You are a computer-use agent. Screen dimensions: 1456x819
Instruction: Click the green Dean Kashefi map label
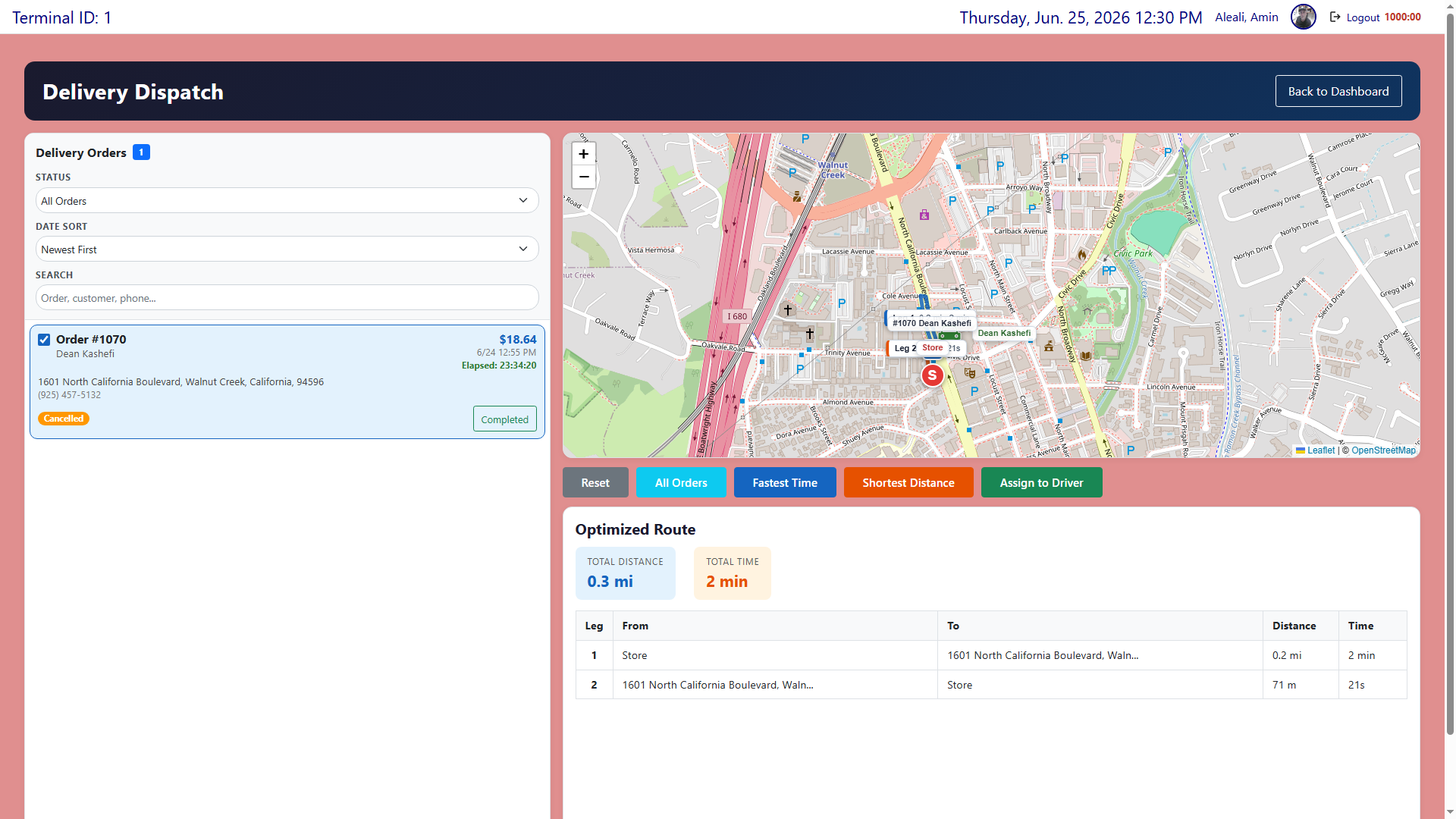click(1004, 333)
